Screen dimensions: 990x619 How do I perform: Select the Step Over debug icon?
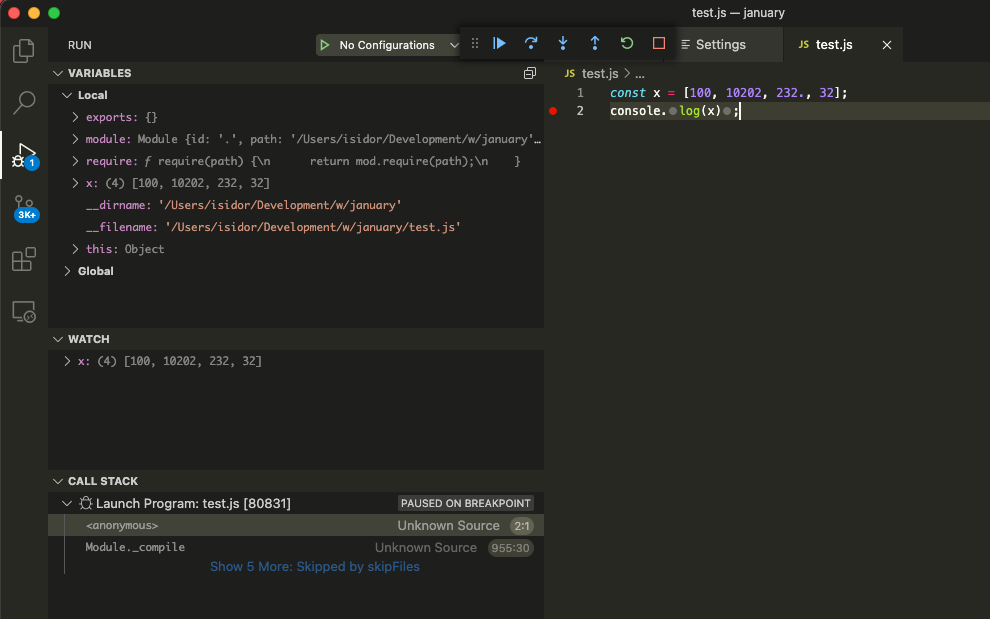[531, 44]
